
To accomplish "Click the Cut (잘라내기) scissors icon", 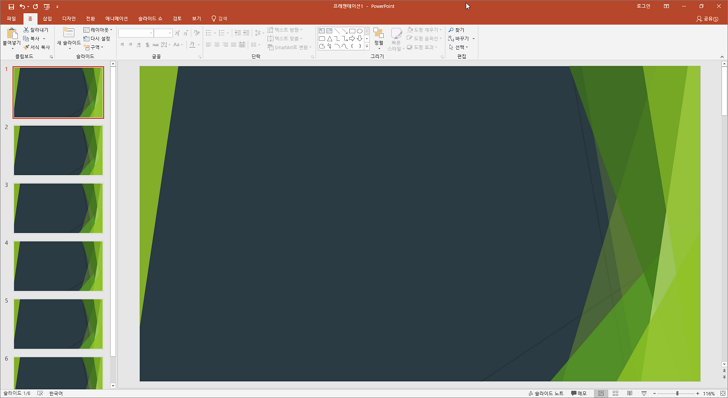I will point(26,30).
